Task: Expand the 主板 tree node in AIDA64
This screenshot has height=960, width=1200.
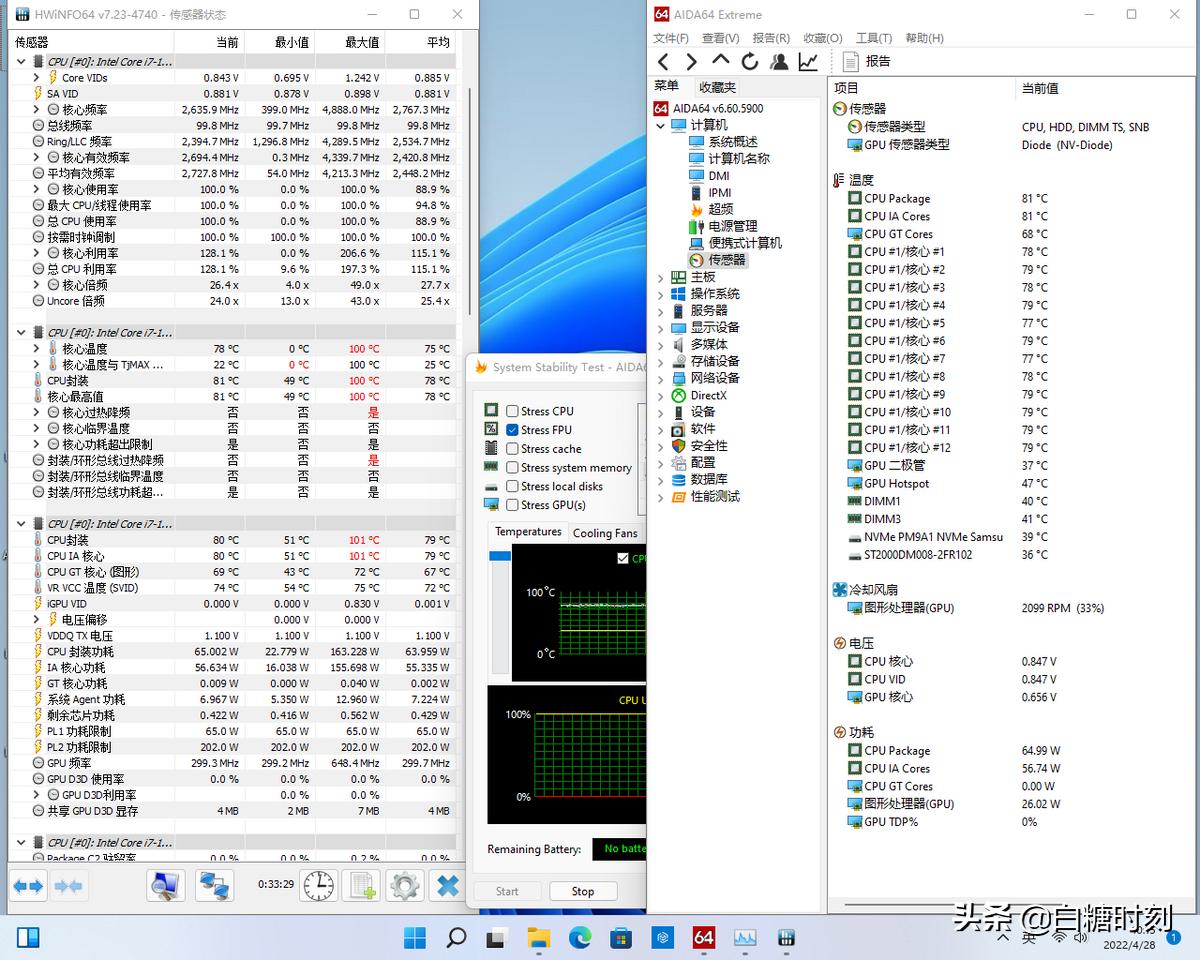Action: [x=659, y=276]
